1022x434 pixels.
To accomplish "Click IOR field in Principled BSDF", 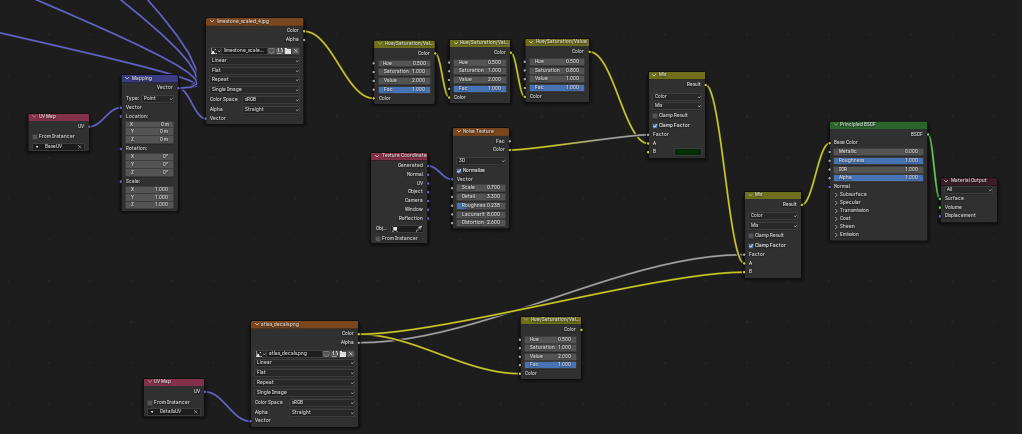I will tap(879, 169).
